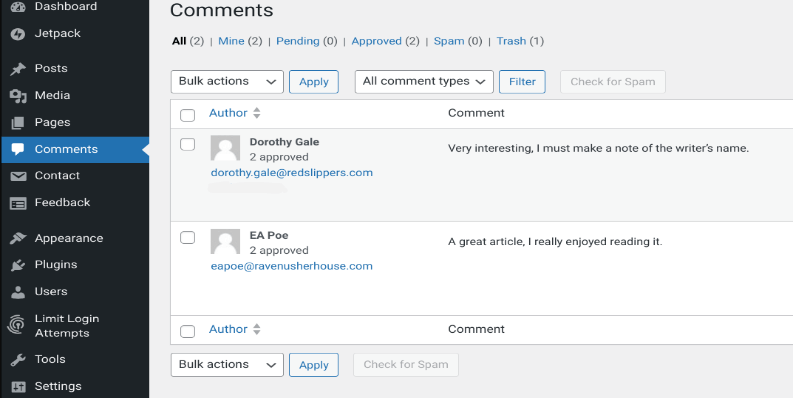Open Appearance in the sidebar menu

tap(69, 238)
